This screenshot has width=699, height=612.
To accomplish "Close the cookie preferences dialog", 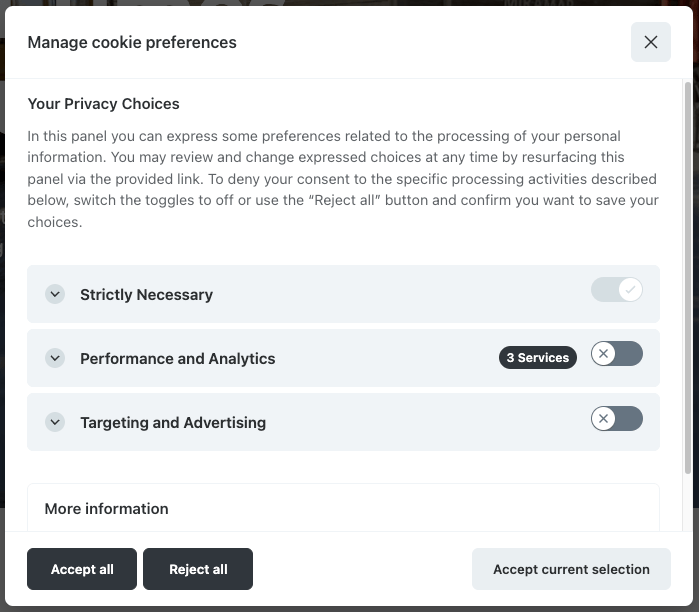I will (650, 42).
